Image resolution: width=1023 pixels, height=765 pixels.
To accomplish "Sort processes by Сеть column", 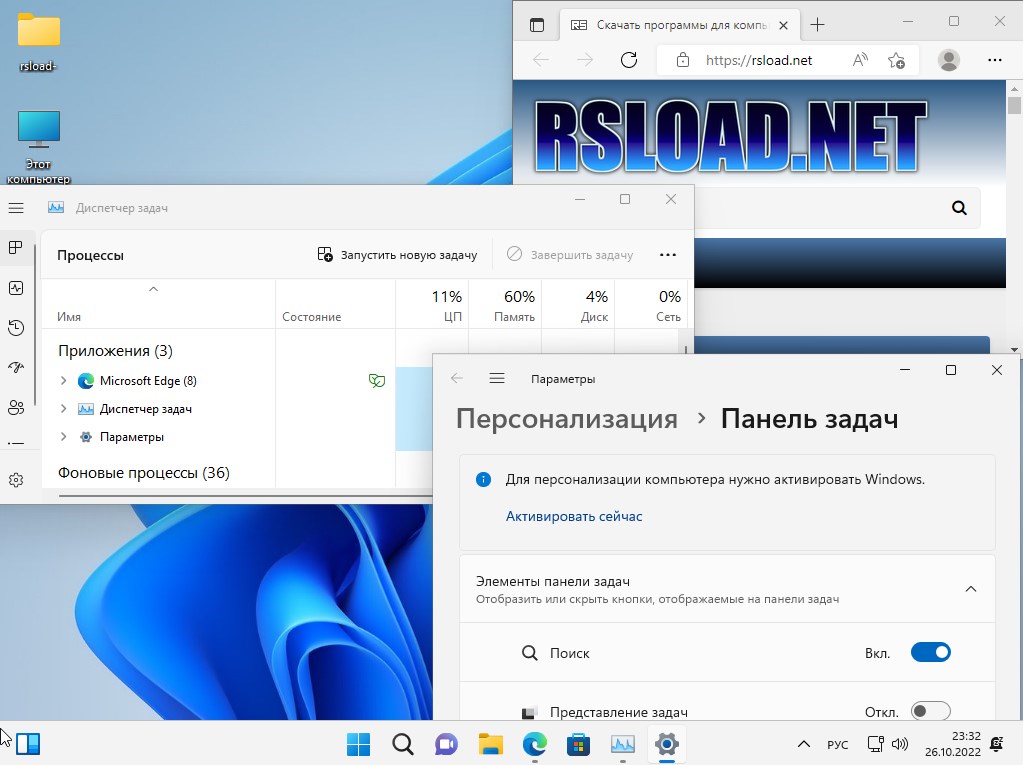I will [x=650, y=305].
